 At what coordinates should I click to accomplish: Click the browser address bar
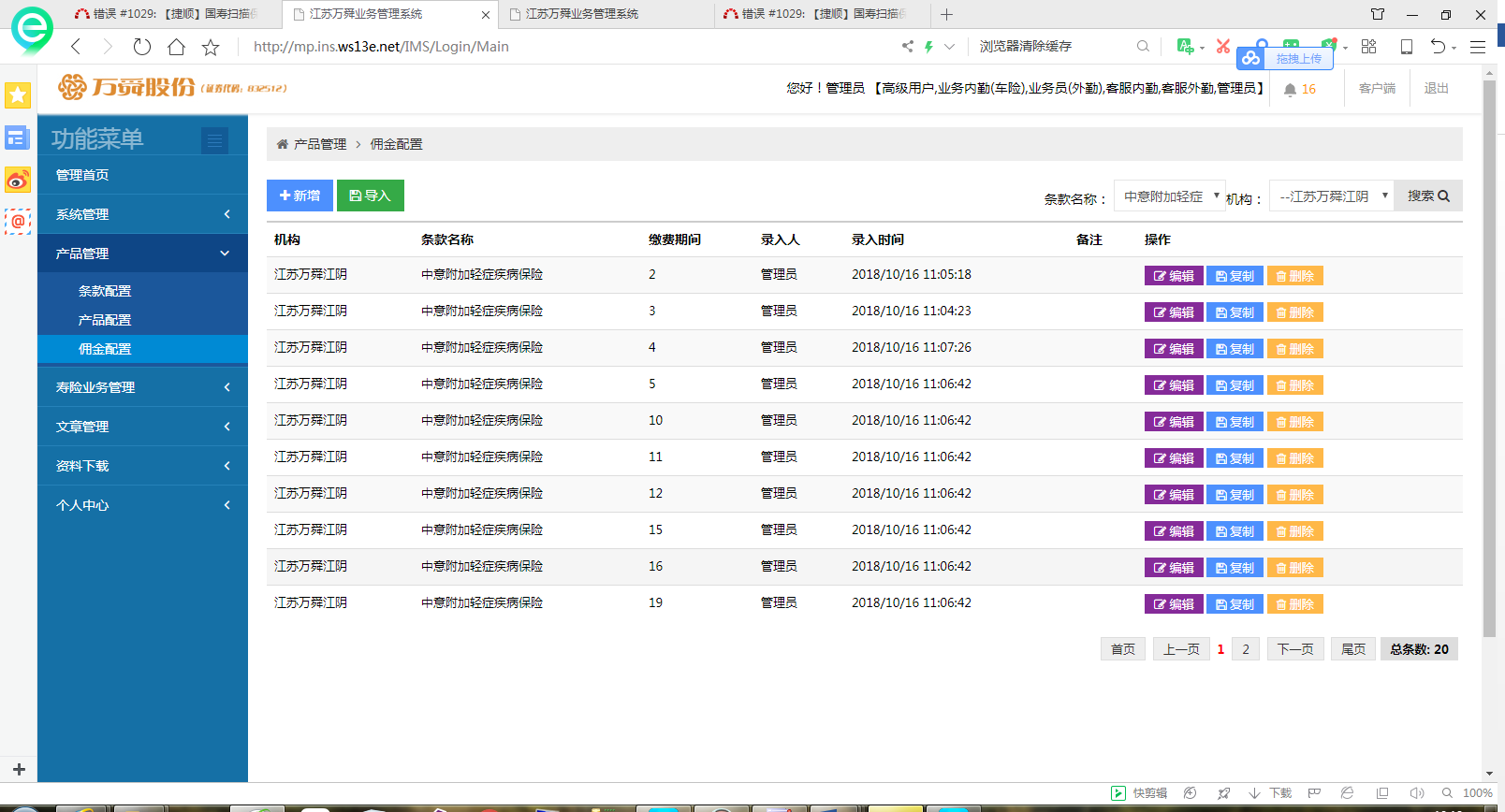(x=562, y=47)
